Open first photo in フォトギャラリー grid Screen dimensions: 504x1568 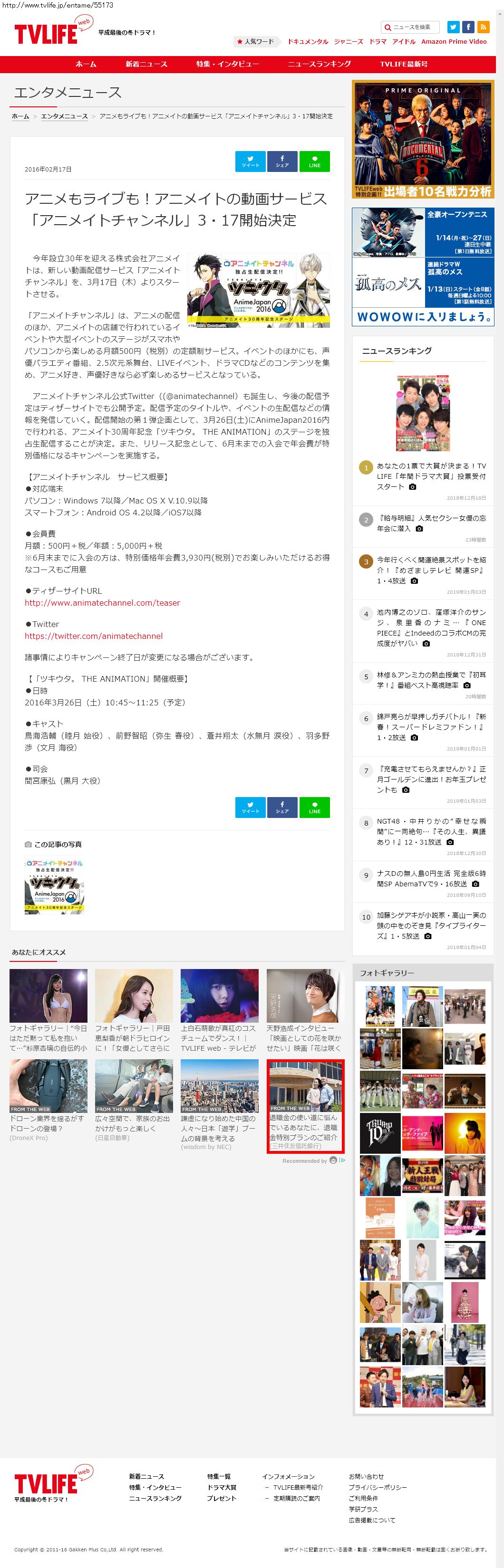point(380,1006)
